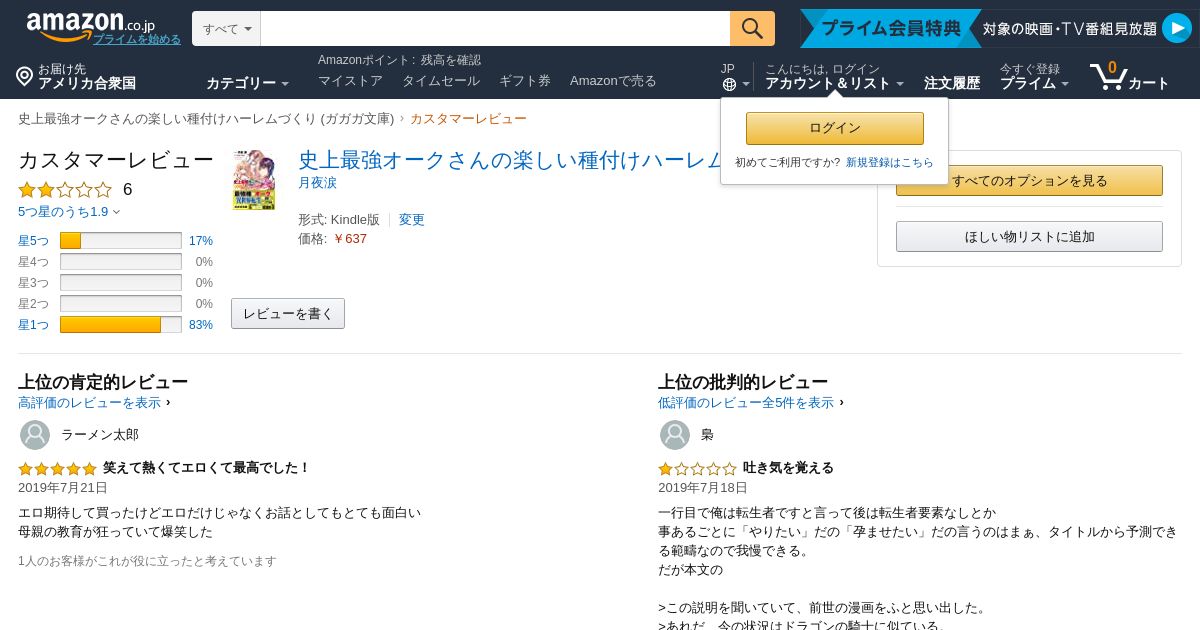Select price ￥637 text
The image size is (1200, 630).
[x=350, y=238]
